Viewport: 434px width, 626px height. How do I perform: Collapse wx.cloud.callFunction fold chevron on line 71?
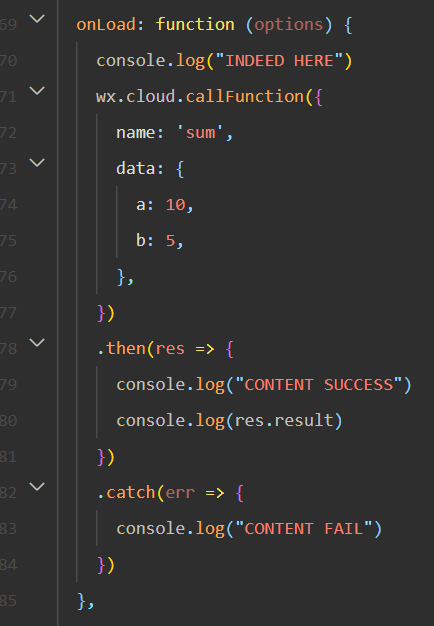[37, 91]
